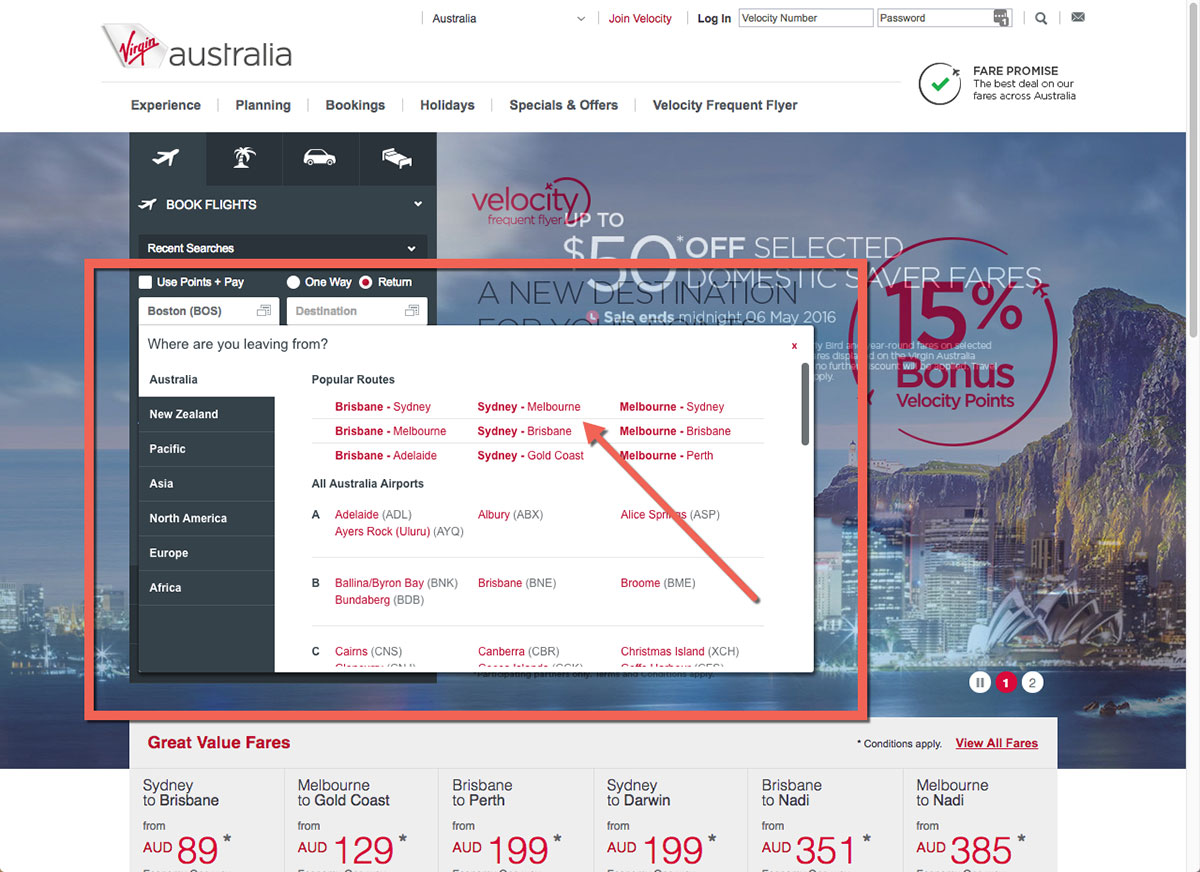The image size is (1200, 872).
Task: Close the airport picker with red x
Action: [x=794, y=346]
